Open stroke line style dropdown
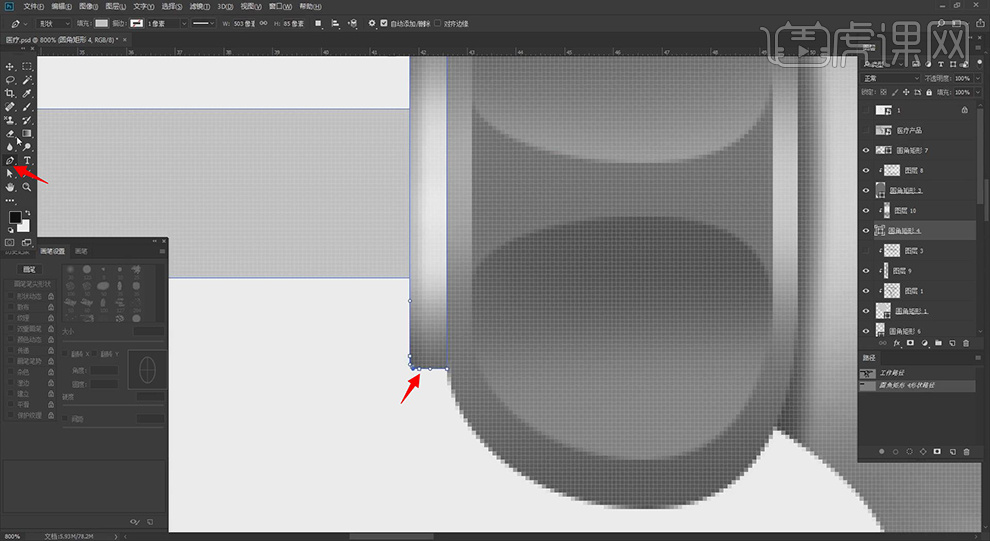 point(203,23)
